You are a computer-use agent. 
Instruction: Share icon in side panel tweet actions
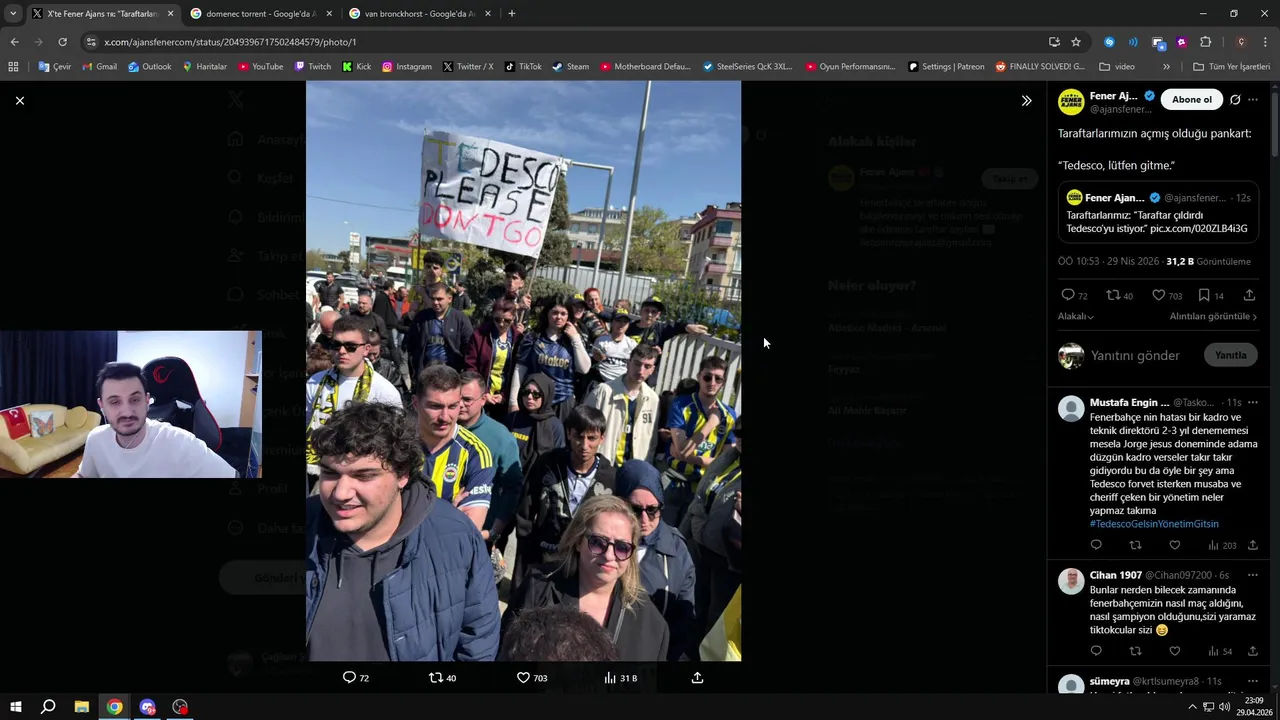(1250, 295)
